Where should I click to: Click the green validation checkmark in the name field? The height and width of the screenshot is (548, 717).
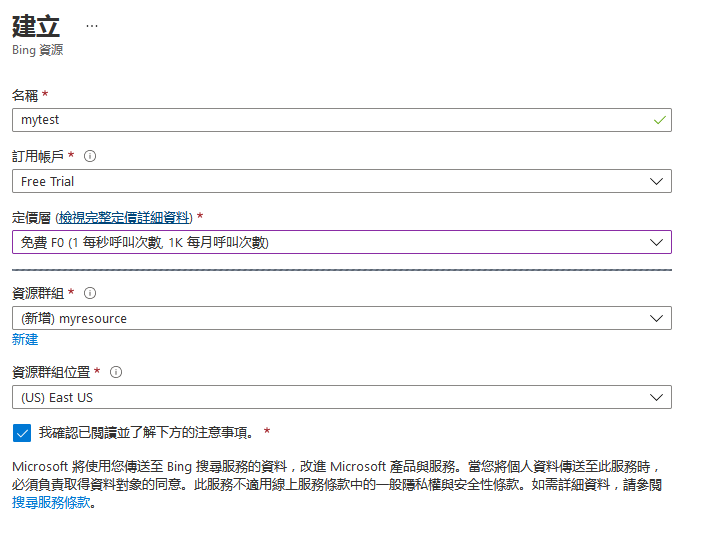click(659, 120)
